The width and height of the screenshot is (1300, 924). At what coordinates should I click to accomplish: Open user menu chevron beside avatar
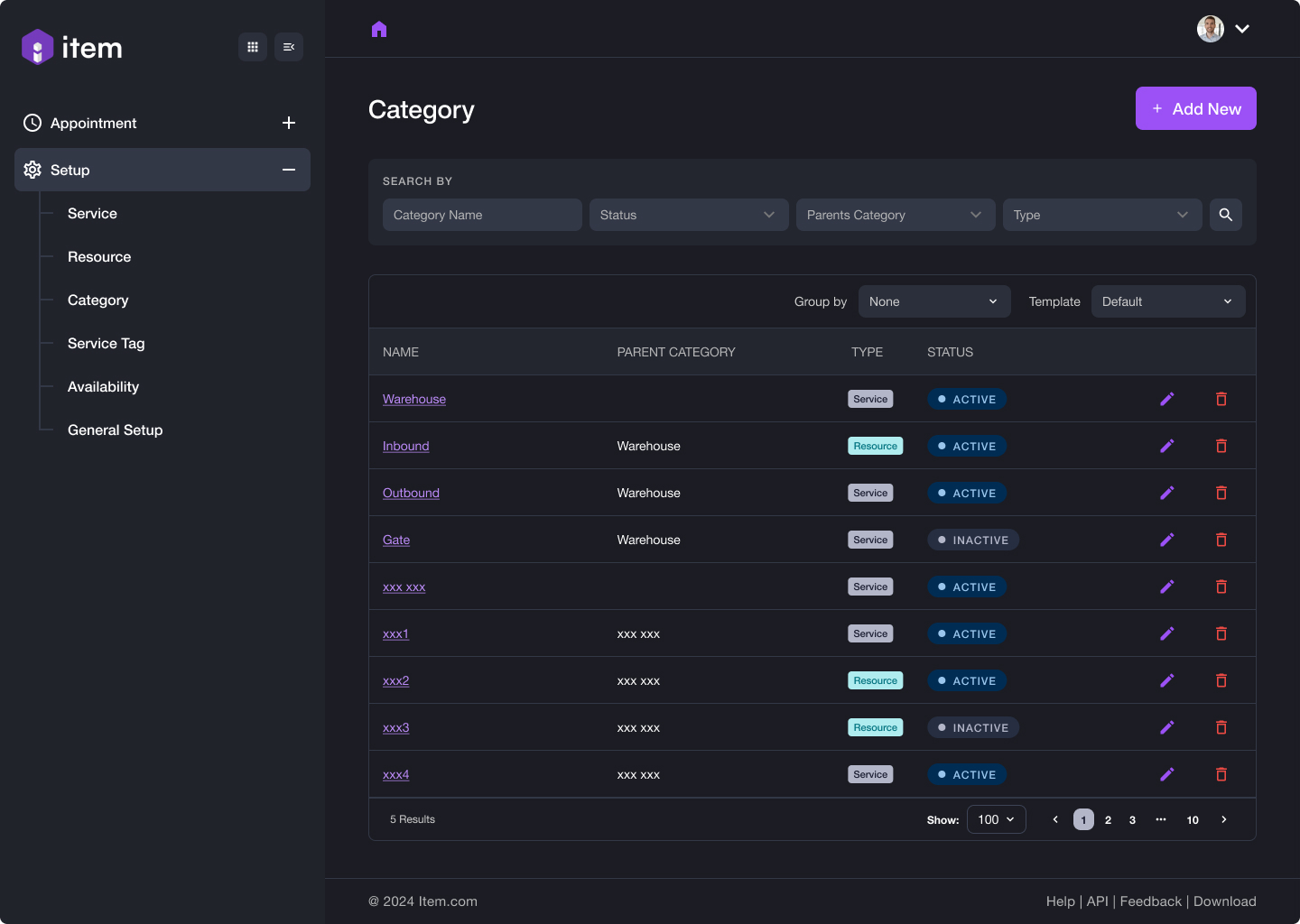[1242, 29]
